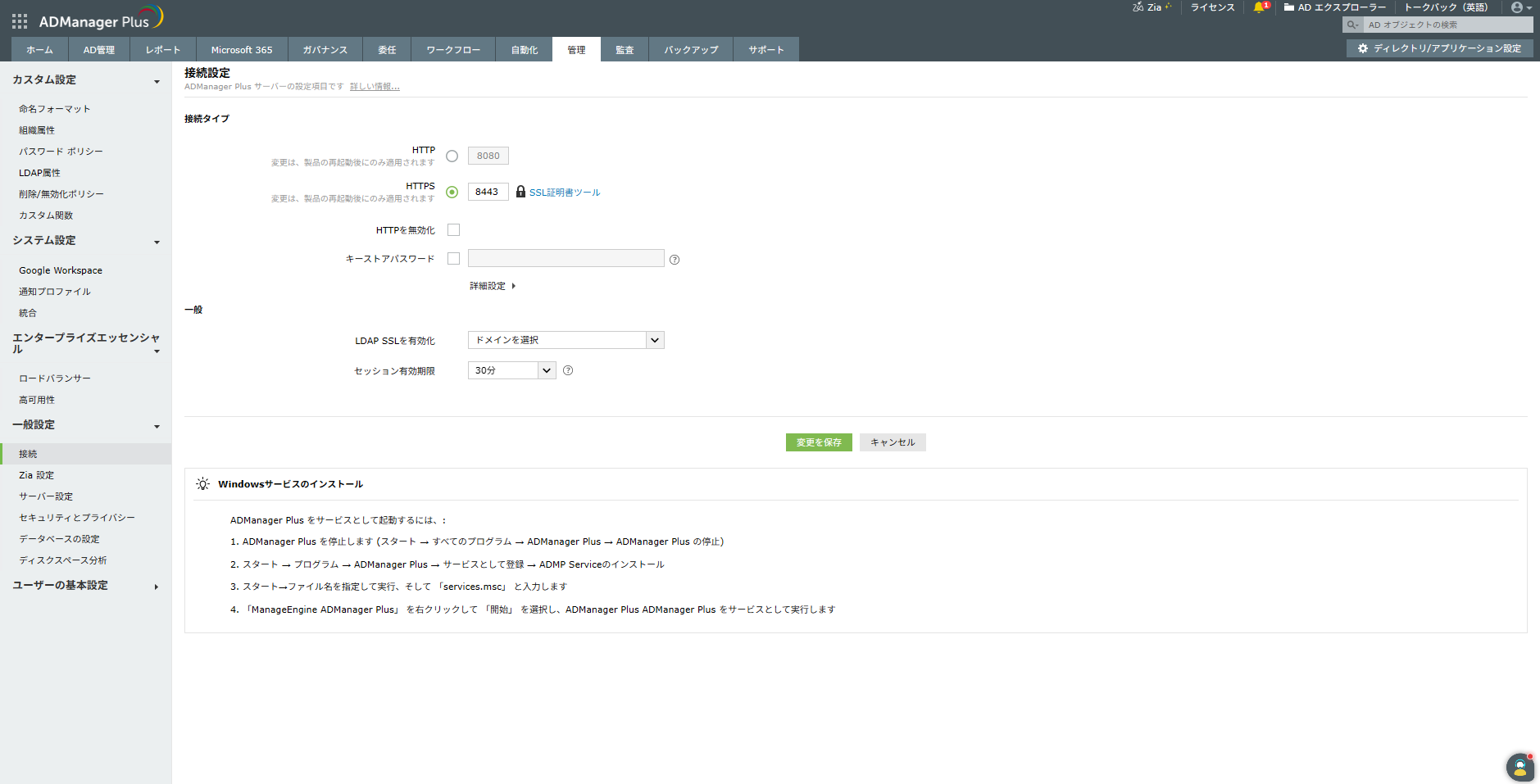Open the 詳しい情報 link
Screen dimensions: 1540x784
[375, 87]
